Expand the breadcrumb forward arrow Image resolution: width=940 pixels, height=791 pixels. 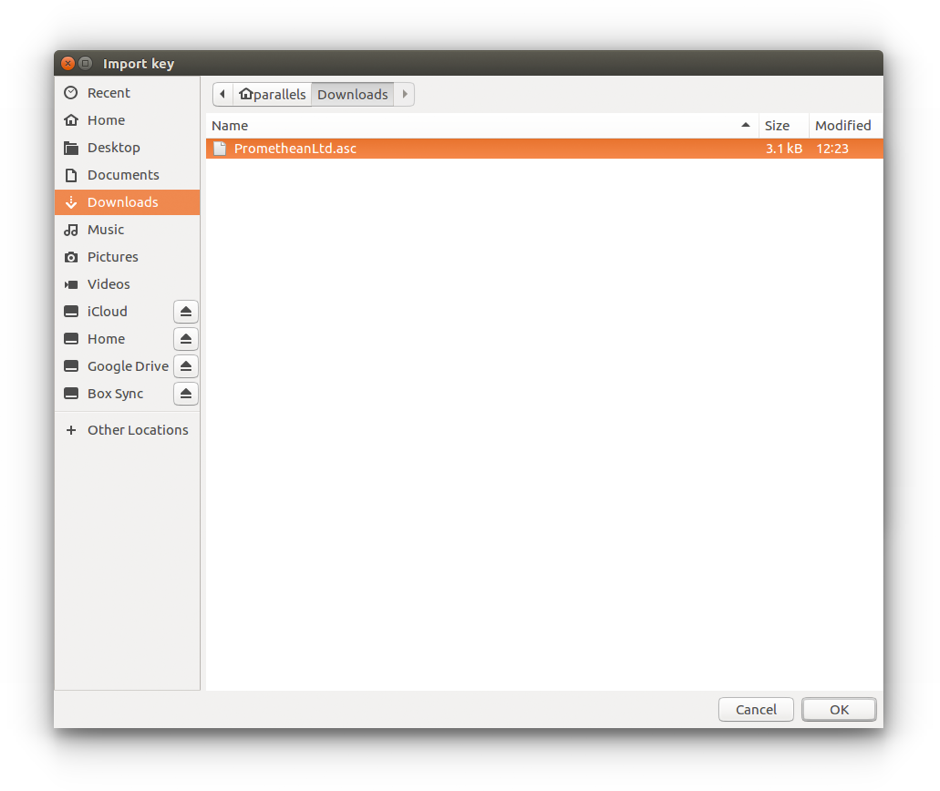404,93
